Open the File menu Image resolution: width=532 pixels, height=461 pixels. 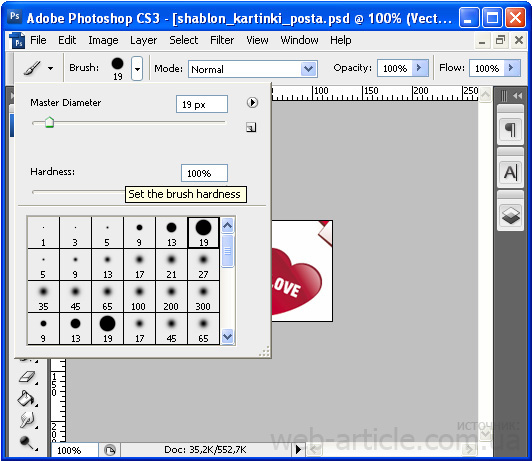pos(38,40)
